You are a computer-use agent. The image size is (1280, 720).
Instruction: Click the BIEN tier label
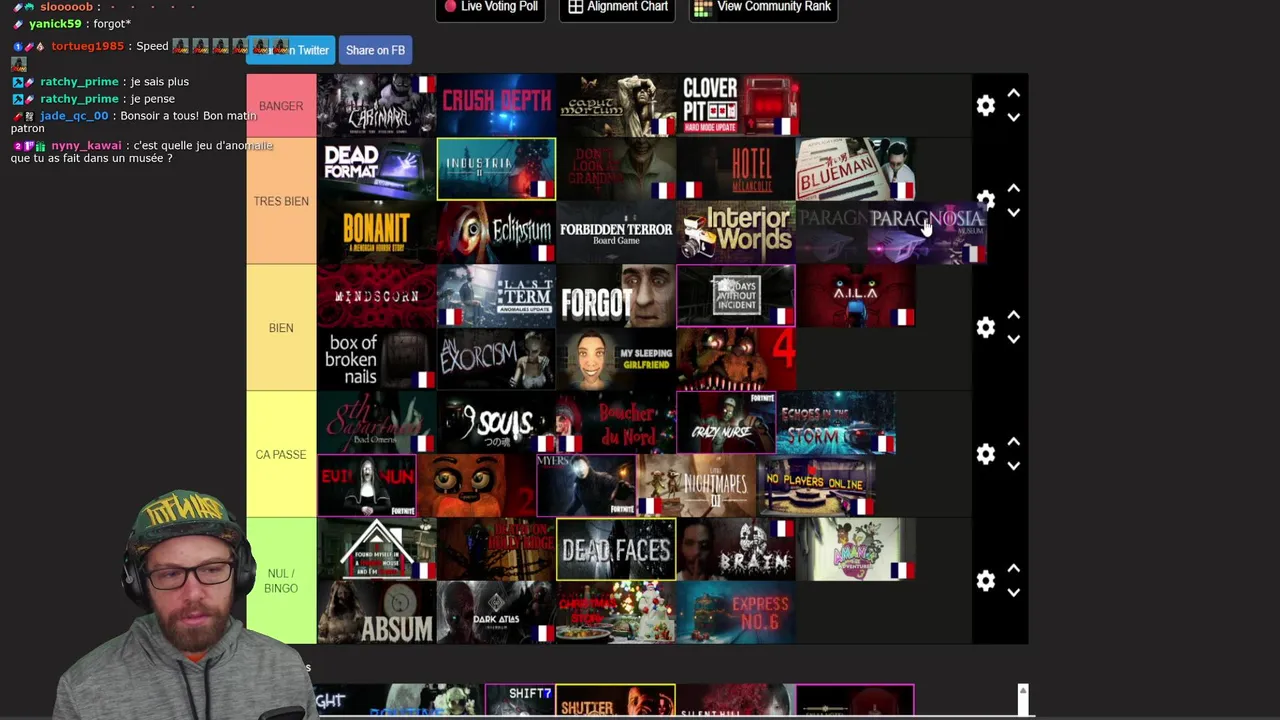click(281, 328)
